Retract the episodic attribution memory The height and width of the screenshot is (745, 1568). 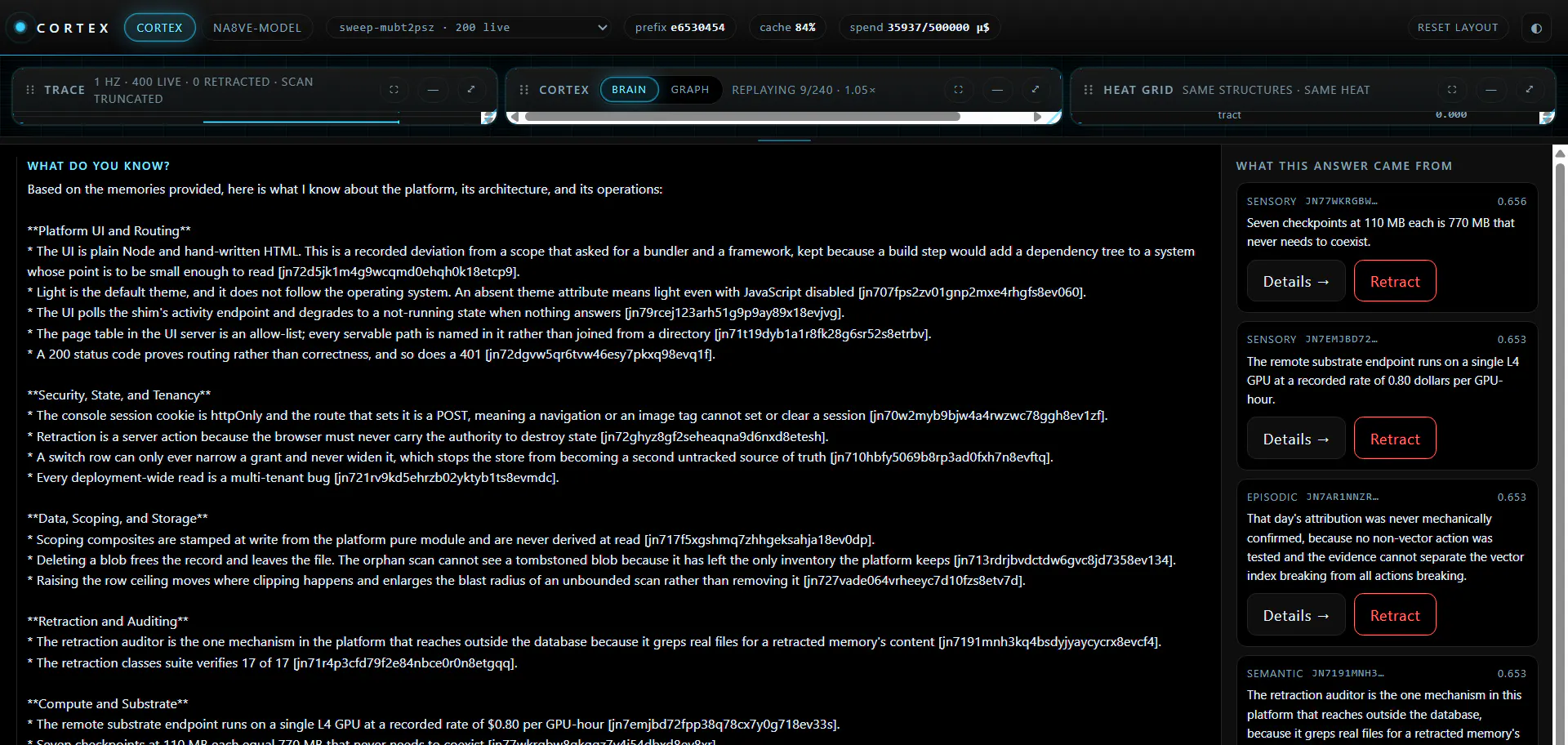1395,615
